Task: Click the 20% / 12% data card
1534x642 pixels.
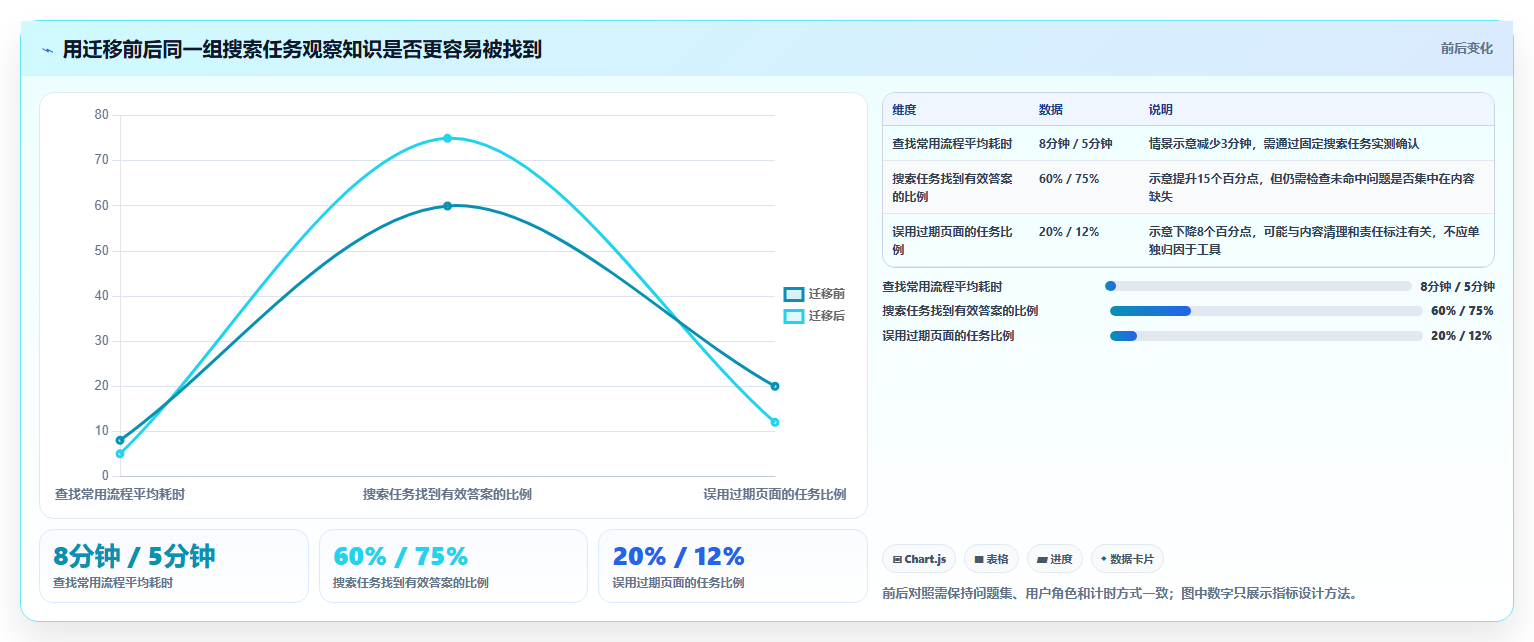Action: coord(733,566)
